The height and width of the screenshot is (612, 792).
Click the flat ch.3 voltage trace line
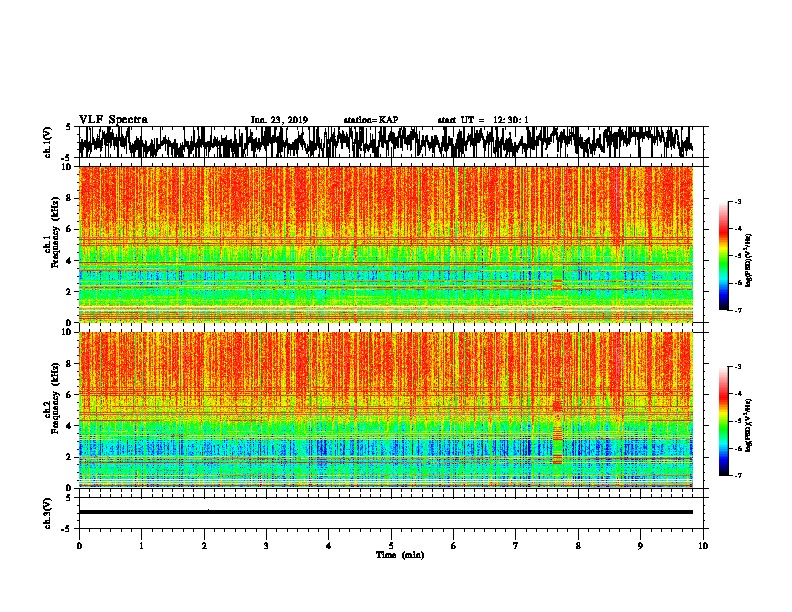point(386,512)
